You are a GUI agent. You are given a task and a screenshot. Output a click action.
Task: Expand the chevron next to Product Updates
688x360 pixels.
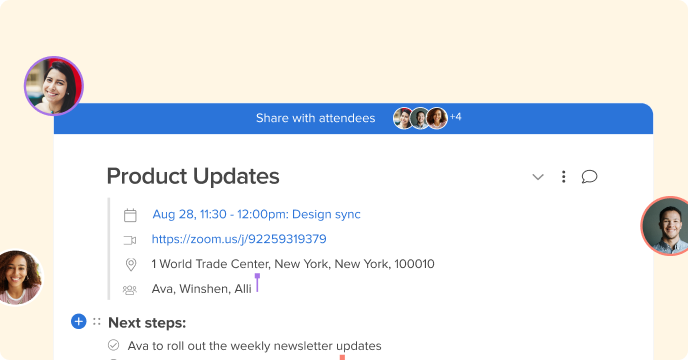click(538, 177)
